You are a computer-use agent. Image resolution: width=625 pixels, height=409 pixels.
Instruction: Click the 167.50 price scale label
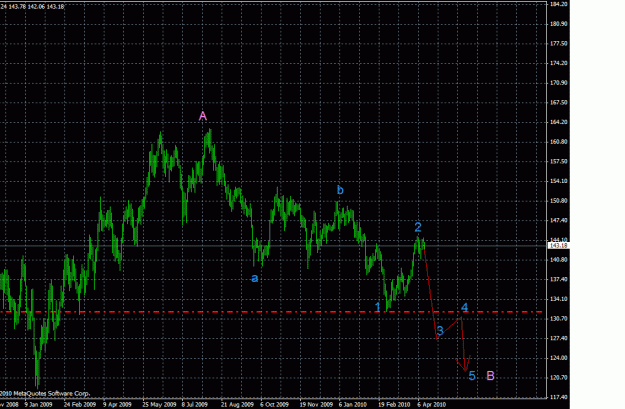(558, 102)
